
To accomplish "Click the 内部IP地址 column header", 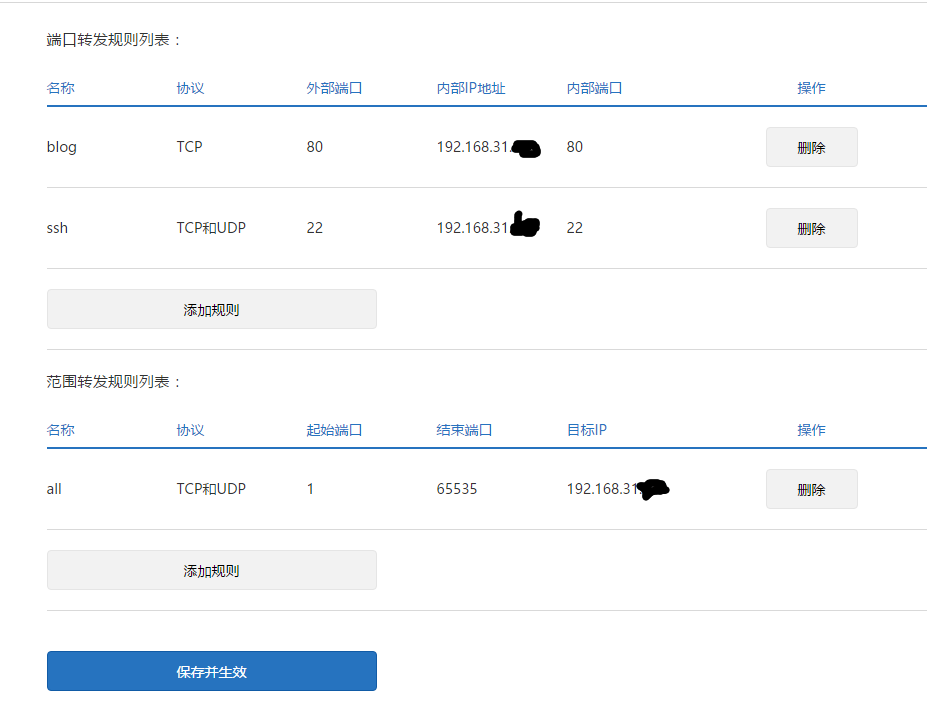I will click(x=471, y=88).
